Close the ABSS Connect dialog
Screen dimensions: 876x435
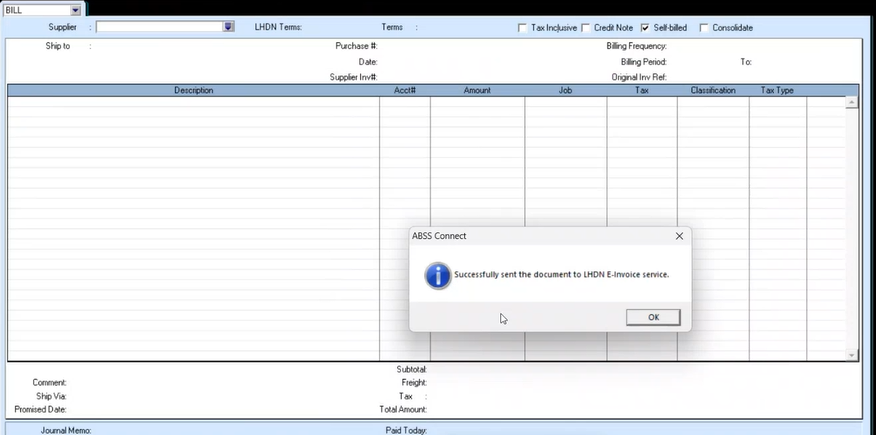(x=679, y=236)
